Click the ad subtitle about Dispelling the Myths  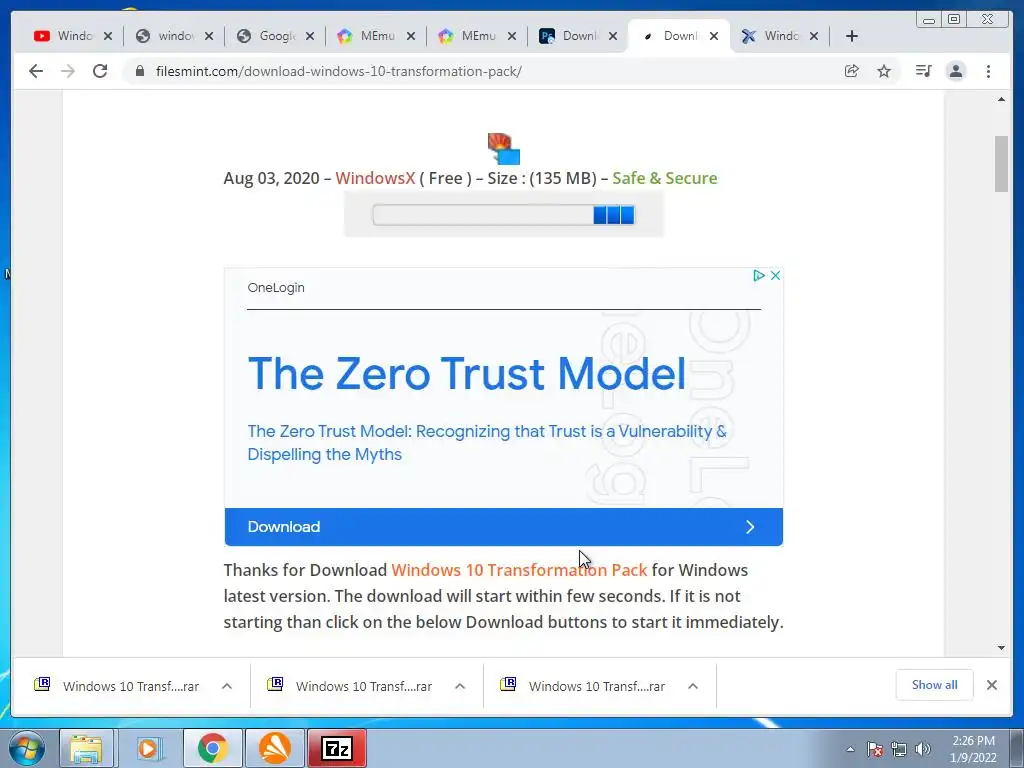coord(487,443)
